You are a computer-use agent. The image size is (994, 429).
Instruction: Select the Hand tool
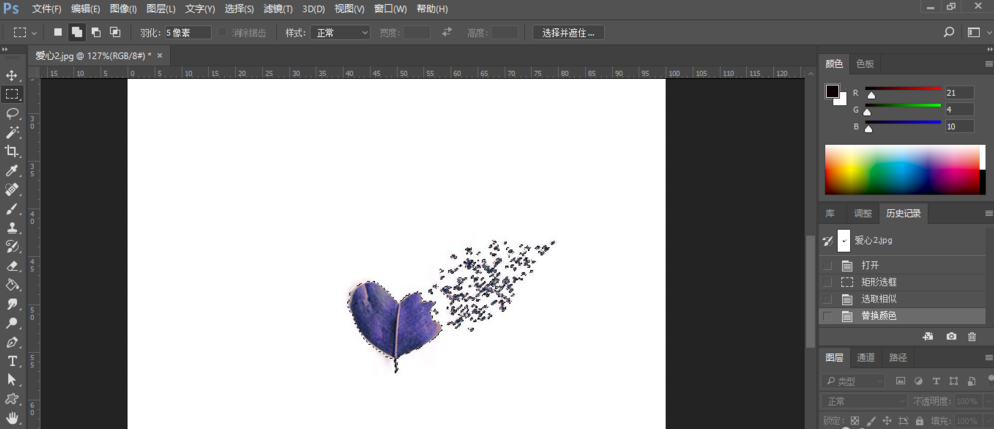12,417
